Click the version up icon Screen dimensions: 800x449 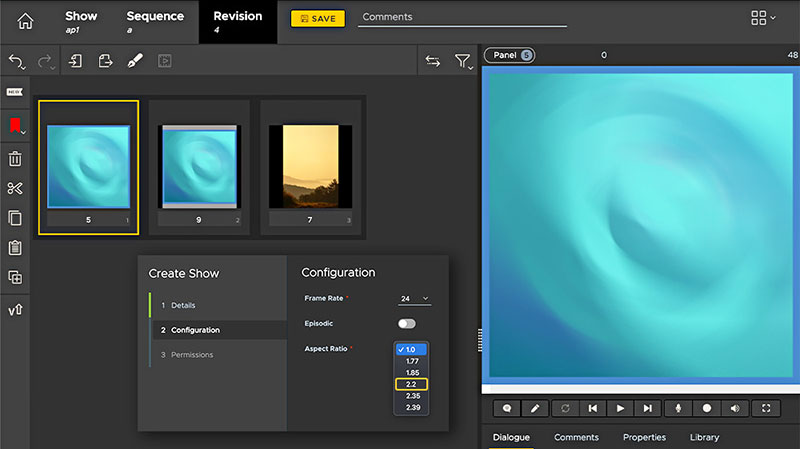[15, 310]
